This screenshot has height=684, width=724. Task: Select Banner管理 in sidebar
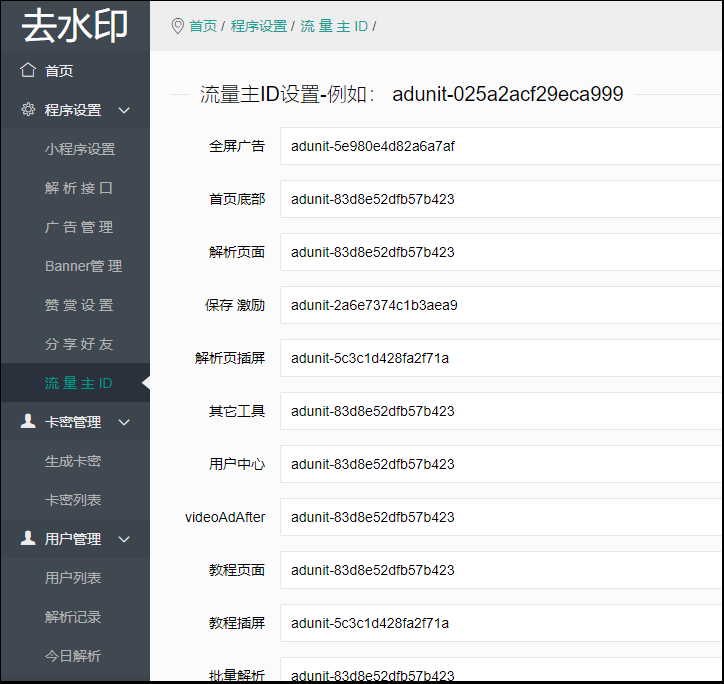83,266
